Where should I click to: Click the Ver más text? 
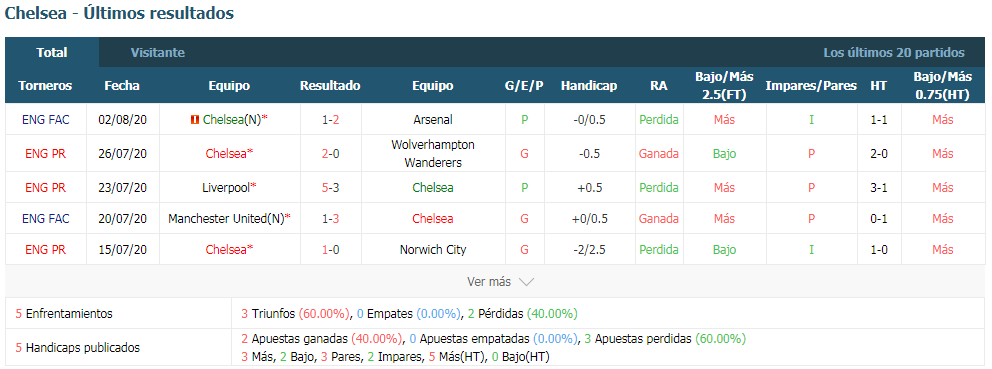coord(488,282)
